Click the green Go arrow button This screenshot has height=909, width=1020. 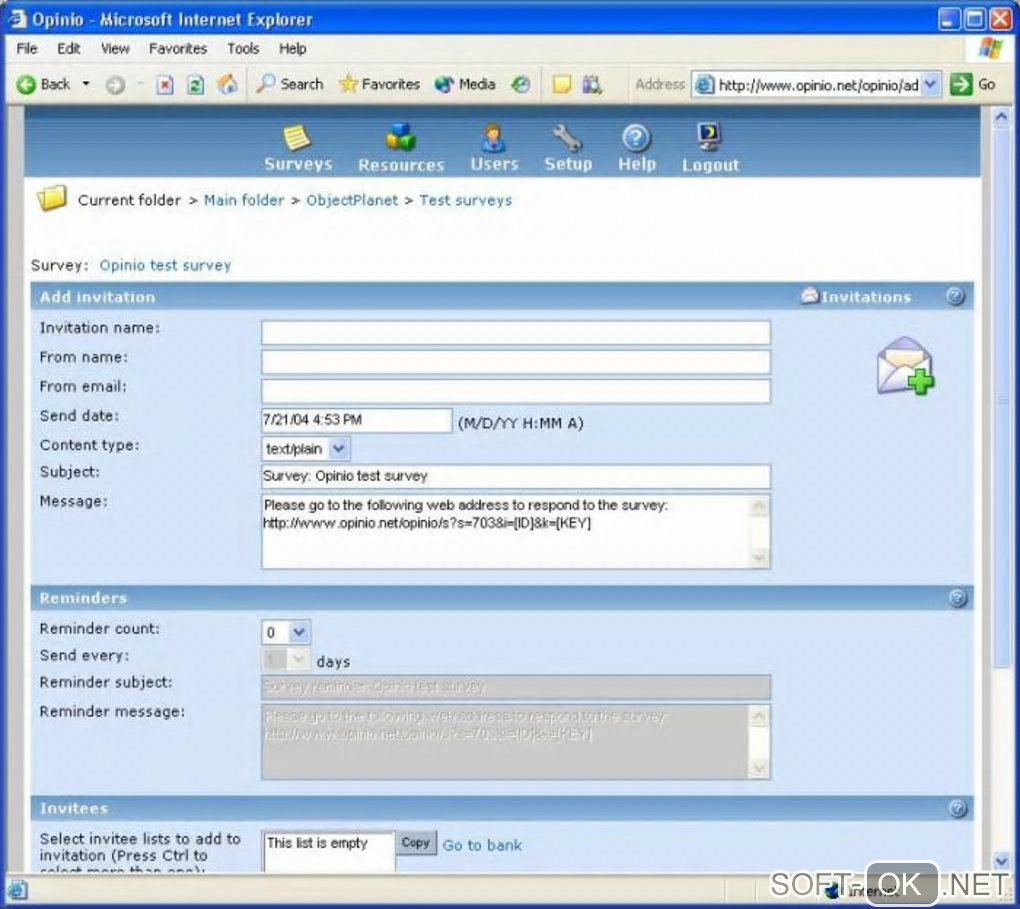(x=961, y=85)
